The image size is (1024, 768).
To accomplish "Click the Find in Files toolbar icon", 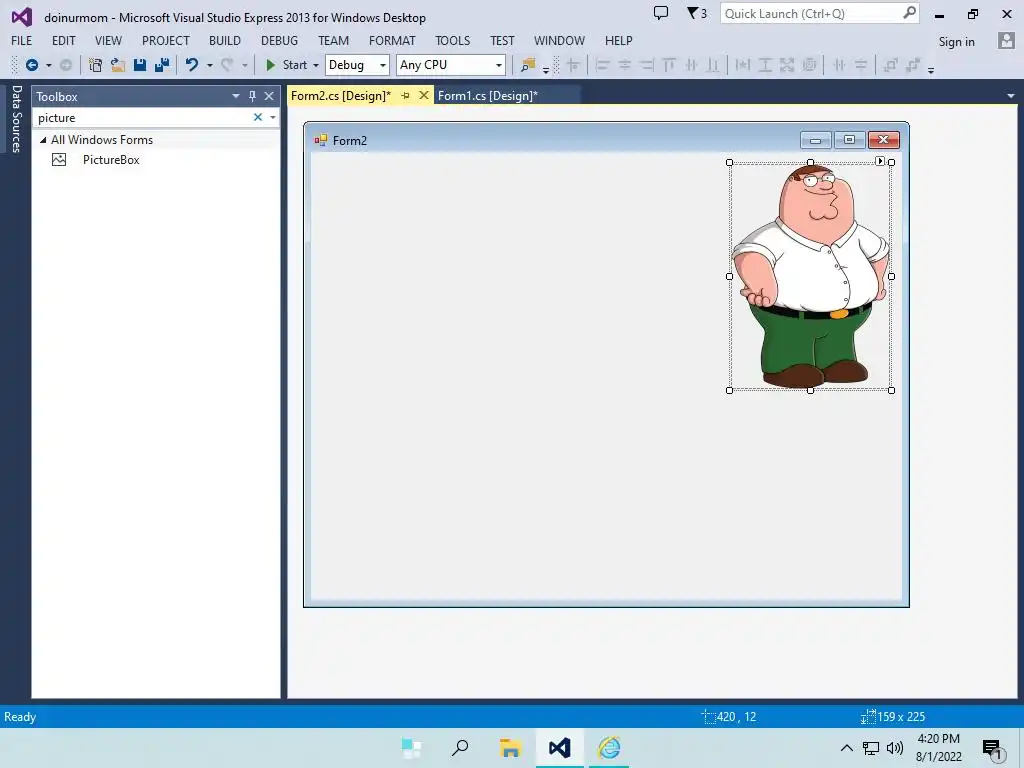I will coord(528,65).
